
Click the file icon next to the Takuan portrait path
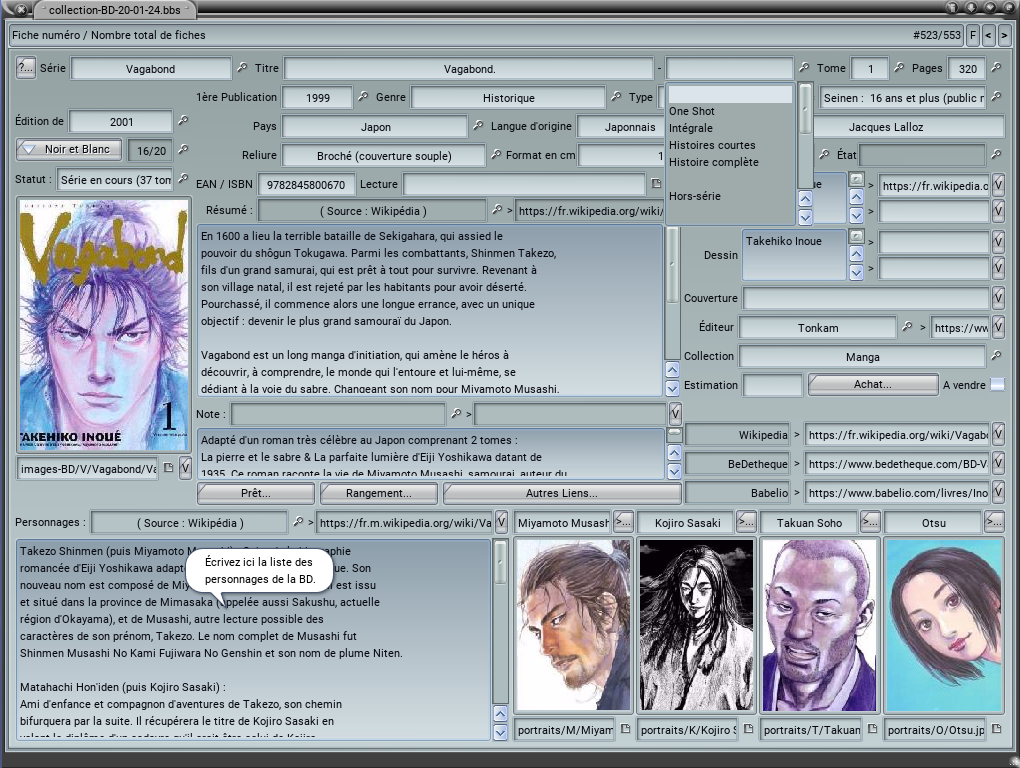click(x=872, y=729)
